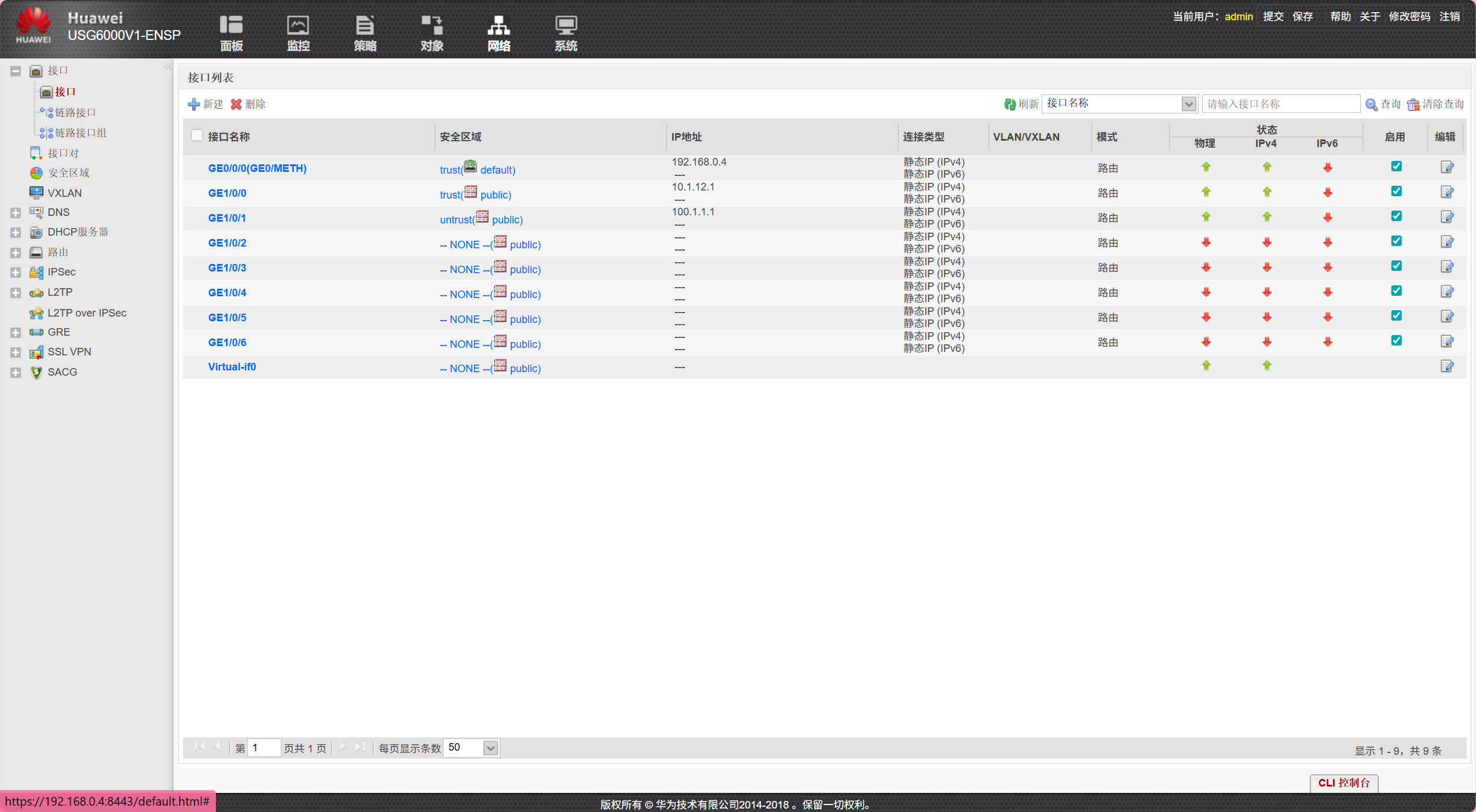Disable the 启用 checkbox for GE1/0/6
The width and height of the screenshot is (1476, 812).
pyautogui.click(x=1396, y=341)
